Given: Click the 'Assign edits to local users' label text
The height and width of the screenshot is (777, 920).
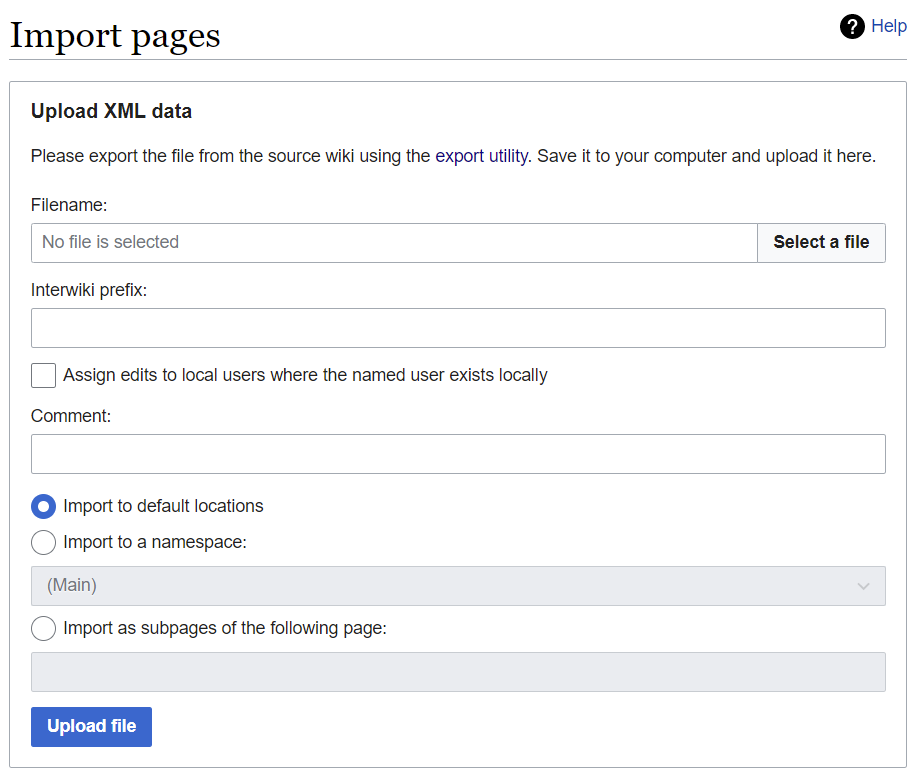Looking at the screenshot, I should tap(305, 375).
